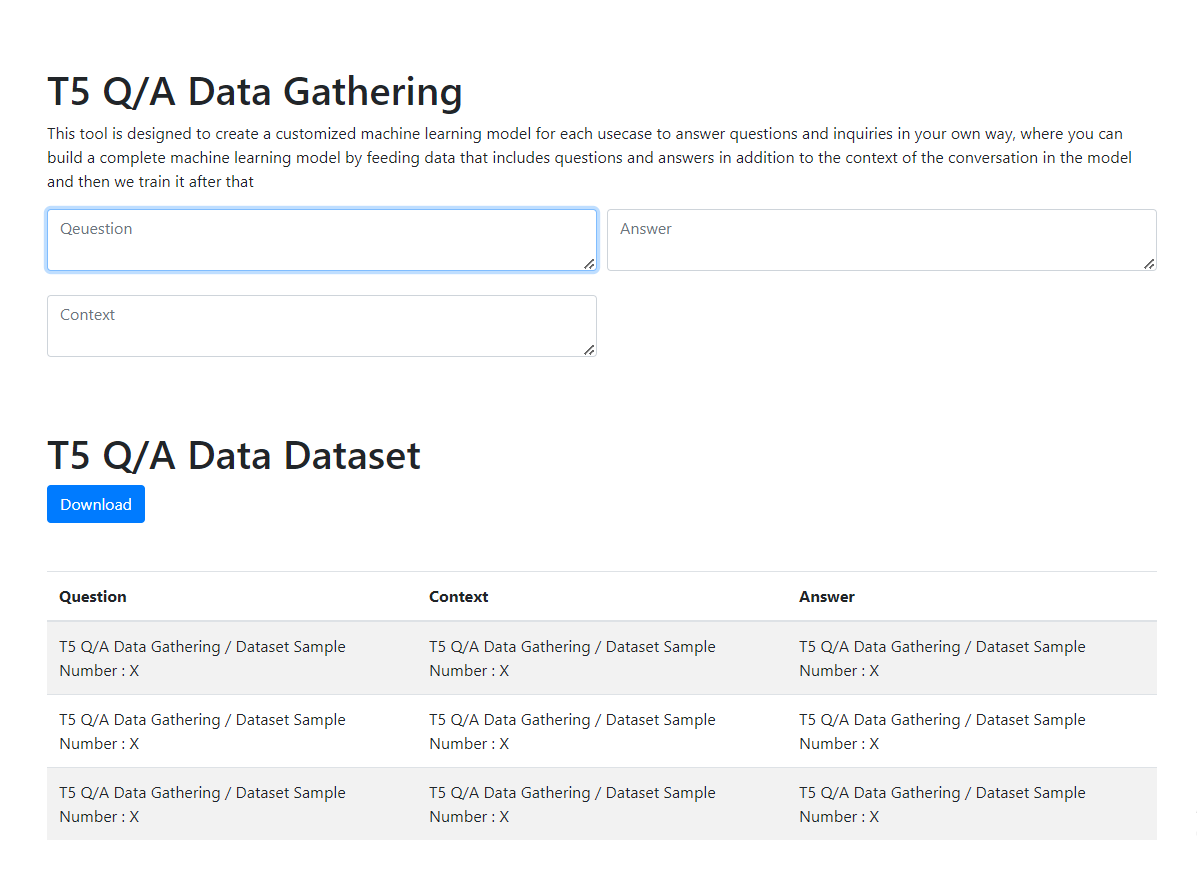
Task: Select the first row's Question cell
Action: pos(202,659)
